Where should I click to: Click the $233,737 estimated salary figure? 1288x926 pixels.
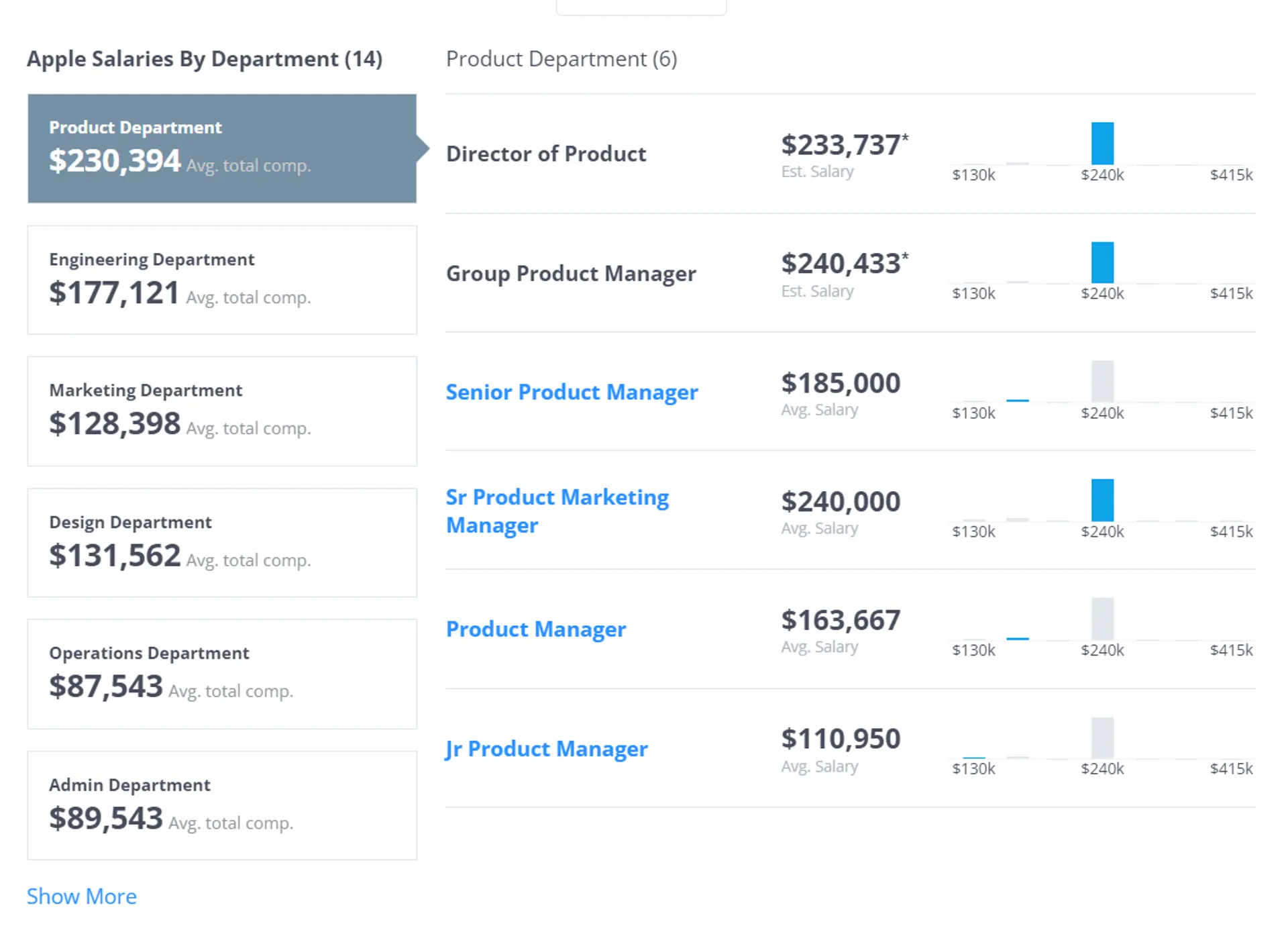point(841,145)
